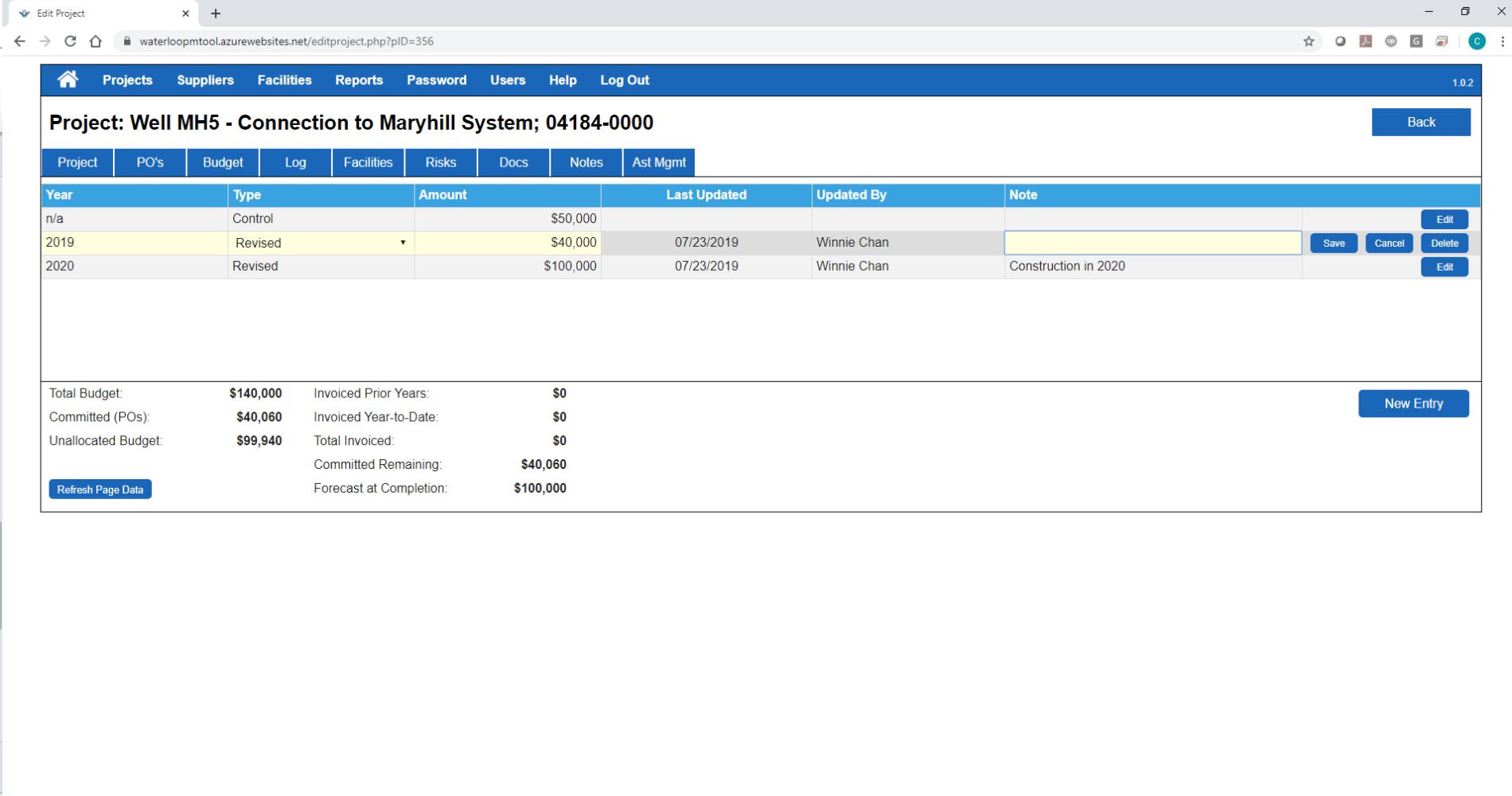Edit the $40,000 amount field
This screenshot has height=796, width=1512.
[x=508, y=243]
